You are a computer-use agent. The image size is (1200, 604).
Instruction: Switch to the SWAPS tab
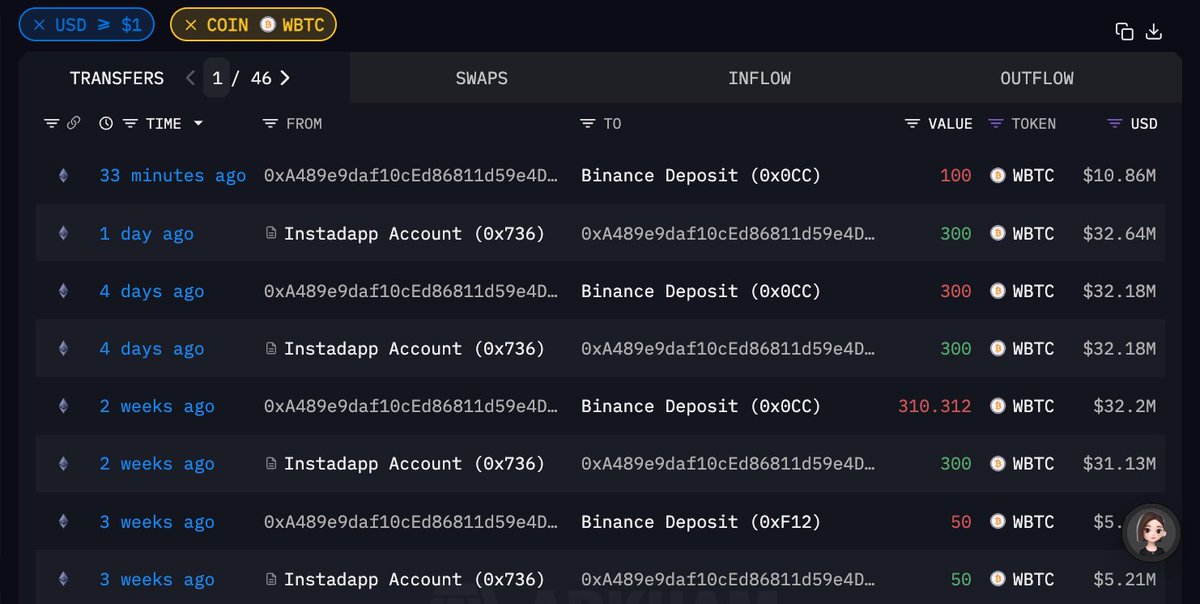482,78
